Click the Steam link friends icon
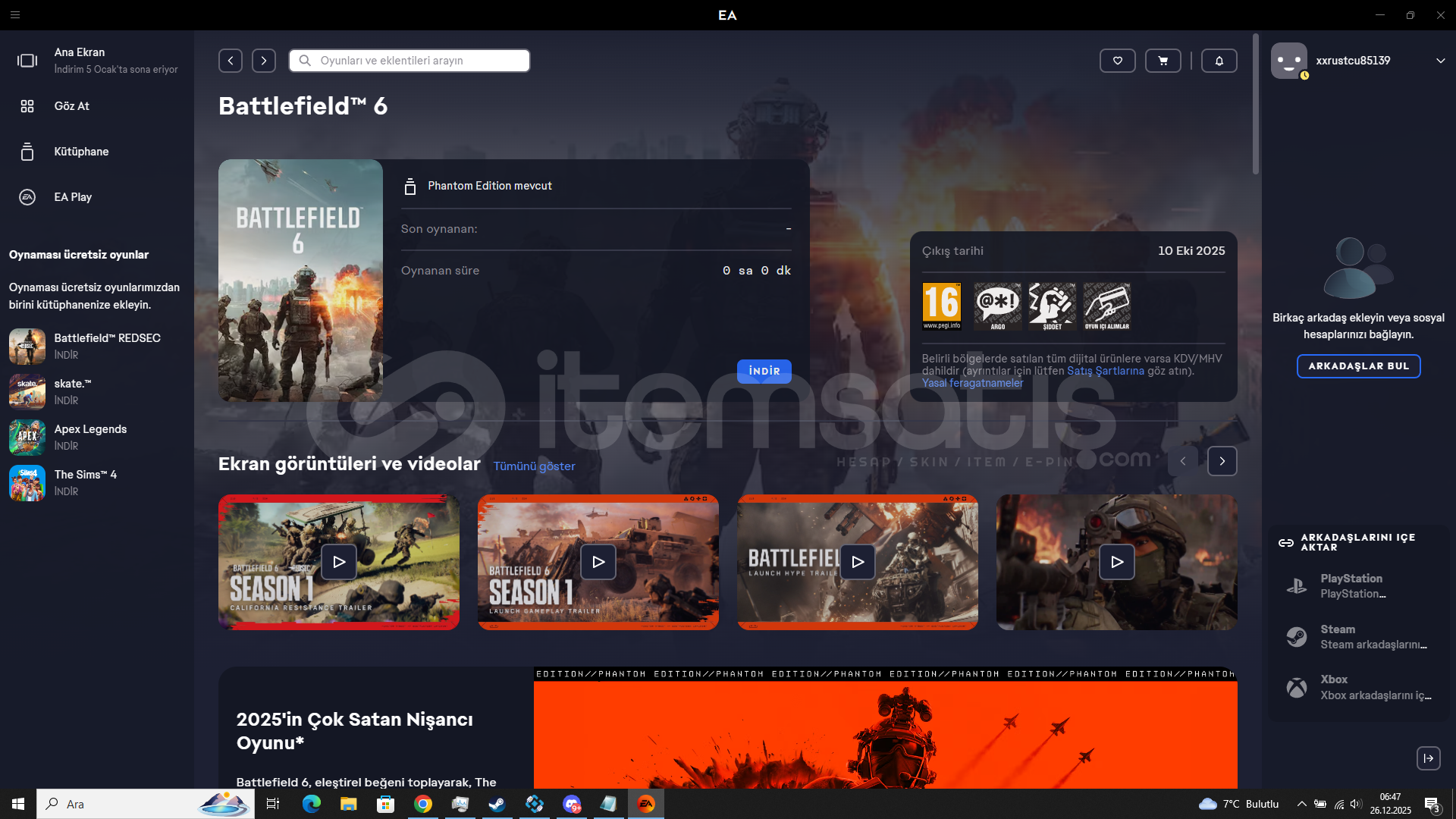Image resolution: width=1456 pixels, height=819 pixels. coord(1297,636)
